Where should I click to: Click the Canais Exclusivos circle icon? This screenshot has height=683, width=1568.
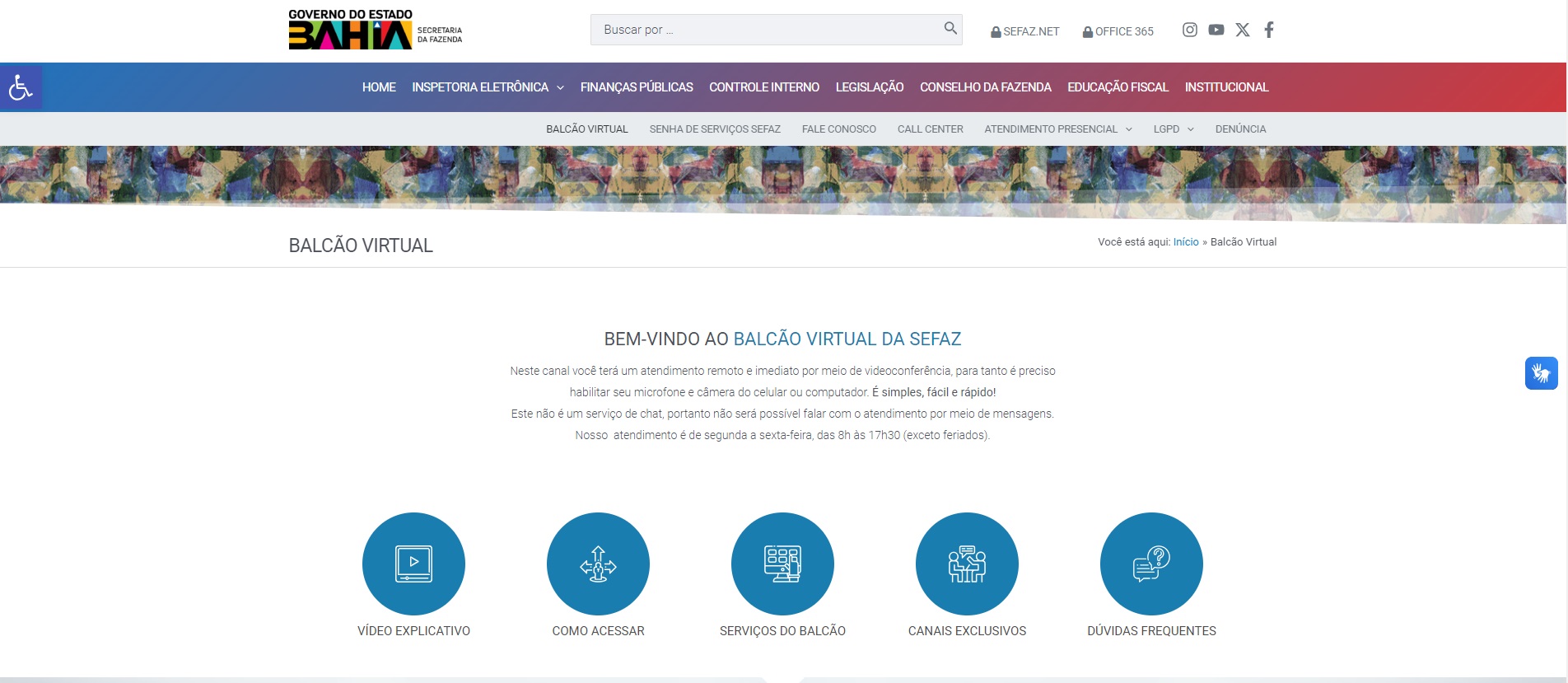(x=967, y=564)
